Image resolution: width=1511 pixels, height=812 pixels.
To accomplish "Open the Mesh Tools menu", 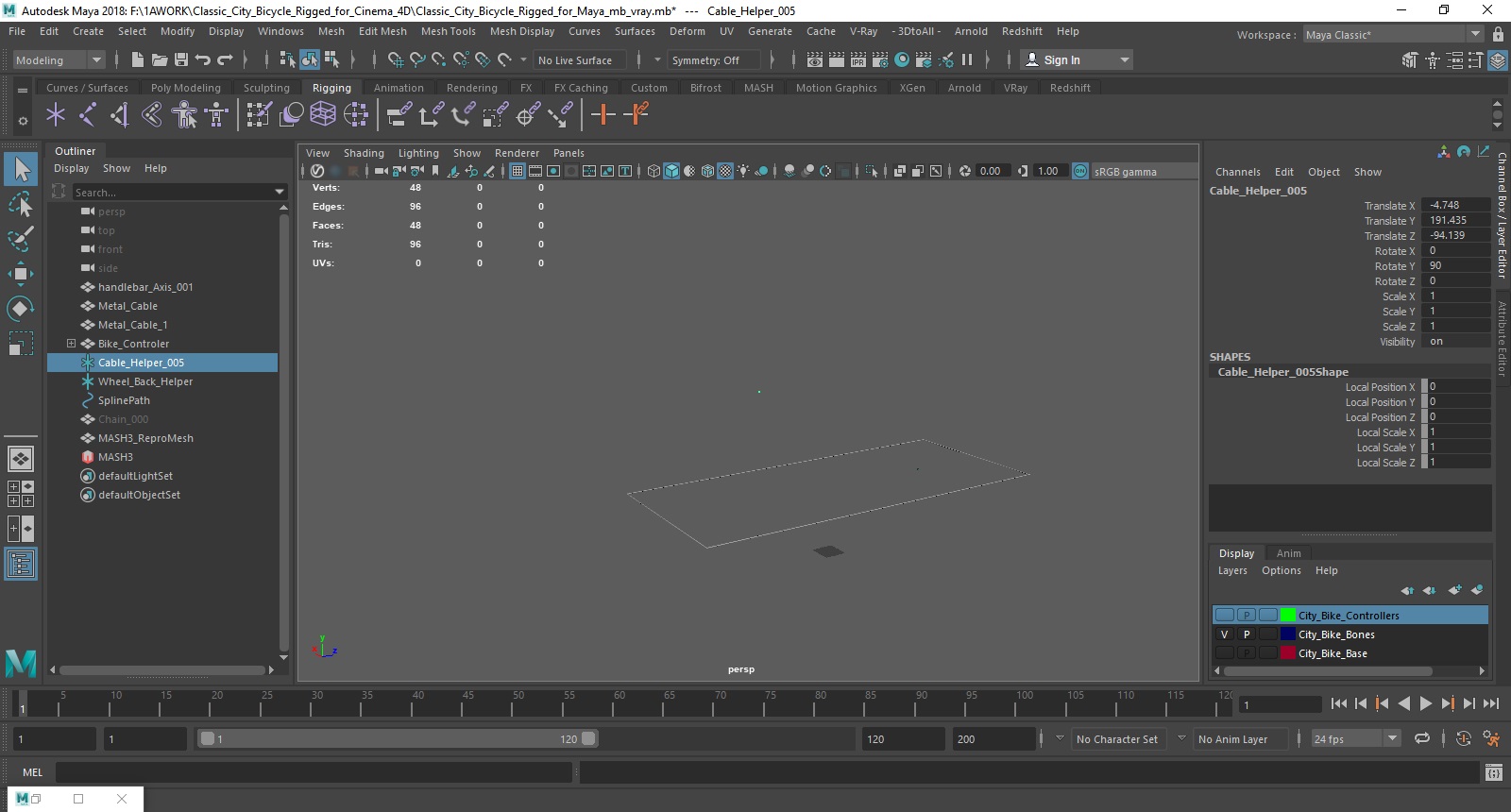I will [x=448, y=31].
